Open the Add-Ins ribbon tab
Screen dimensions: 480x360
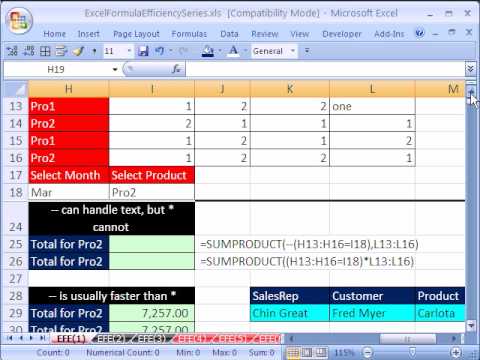point(389,34)
